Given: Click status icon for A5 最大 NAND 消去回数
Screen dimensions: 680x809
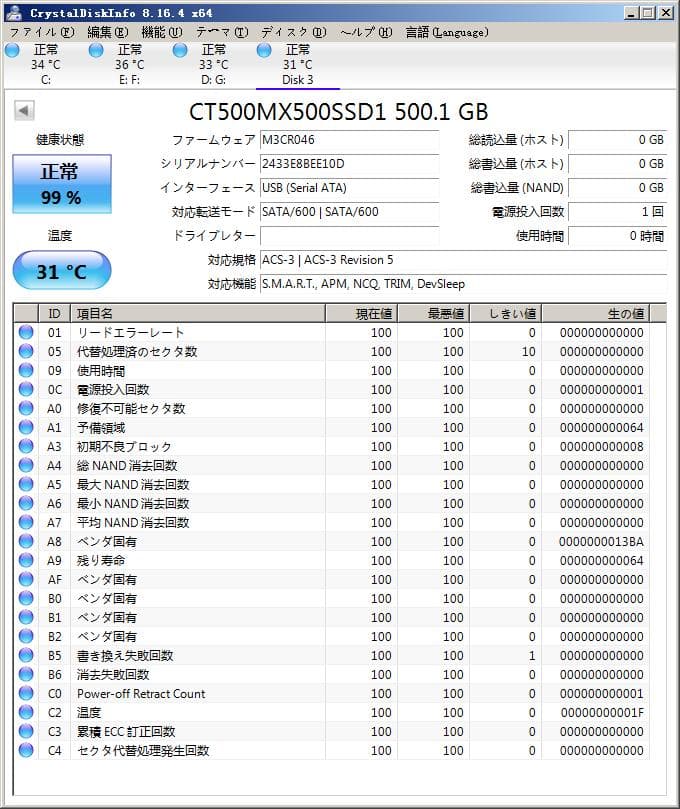Looking at the screenshot, I should [26, 484].
